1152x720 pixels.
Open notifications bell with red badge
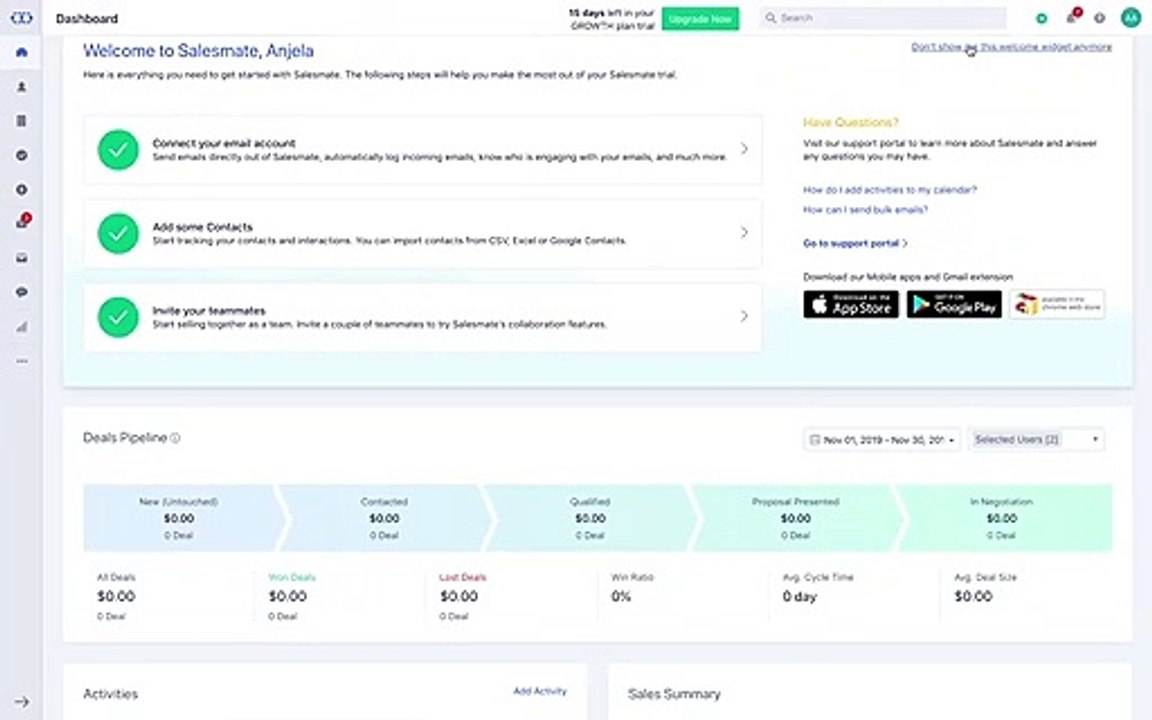click(x=1072, y=16)
